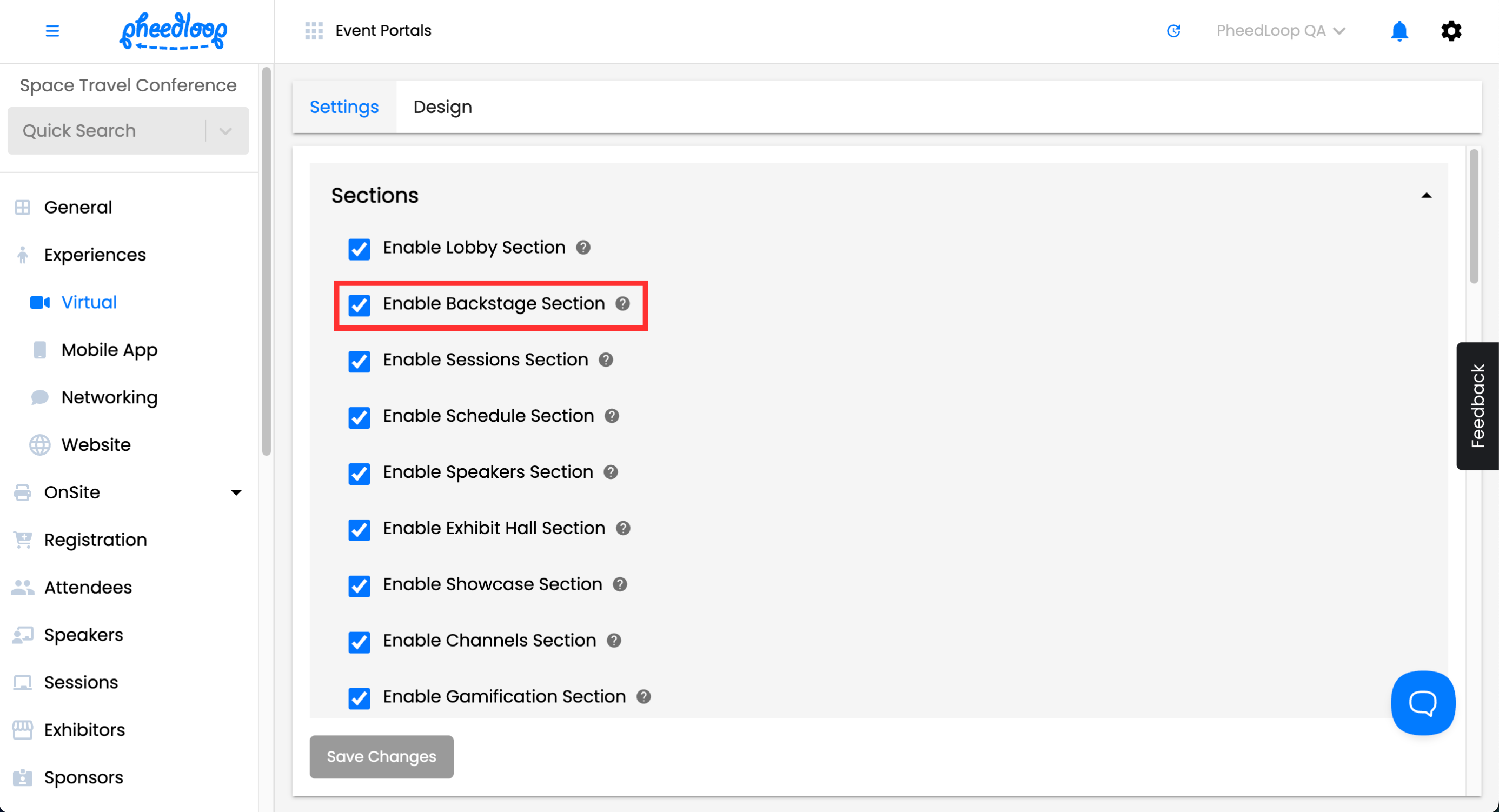Screen dimensions: 1499x812
Task: Click Space Travel Conference event name
Action: click(128, 85)
